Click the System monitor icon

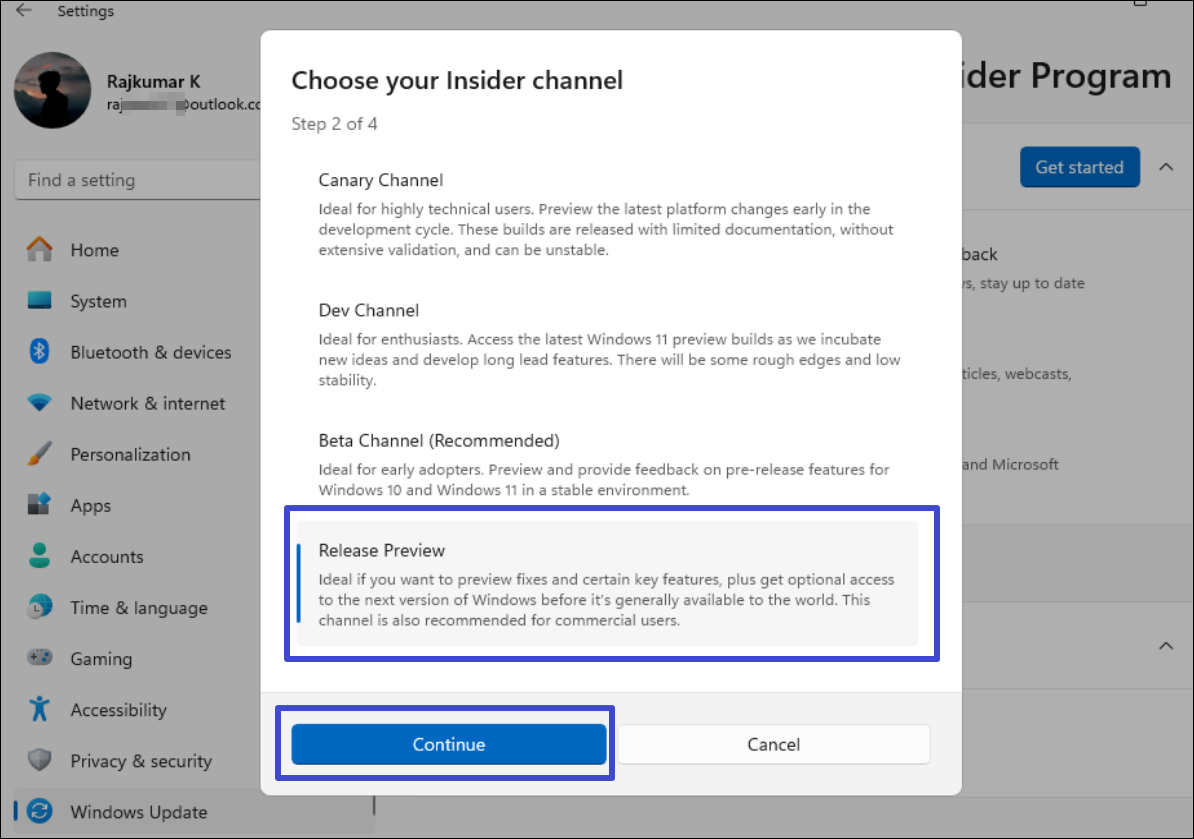pyautogui.click(x=40, y=301)
